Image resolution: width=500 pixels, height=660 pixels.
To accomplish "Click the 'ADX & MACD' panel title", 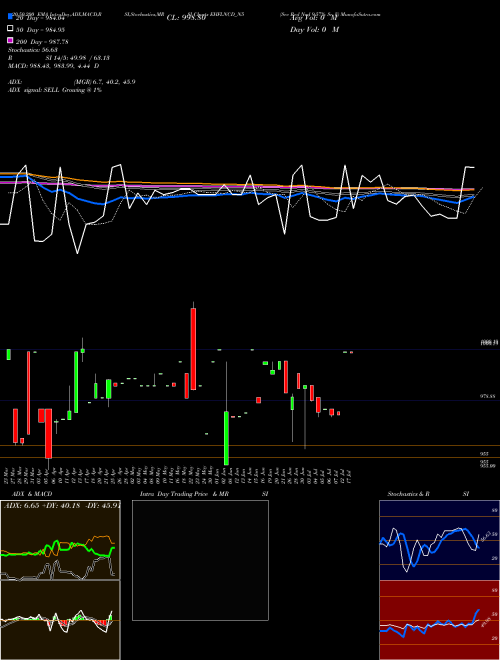I will click(32, 494).
